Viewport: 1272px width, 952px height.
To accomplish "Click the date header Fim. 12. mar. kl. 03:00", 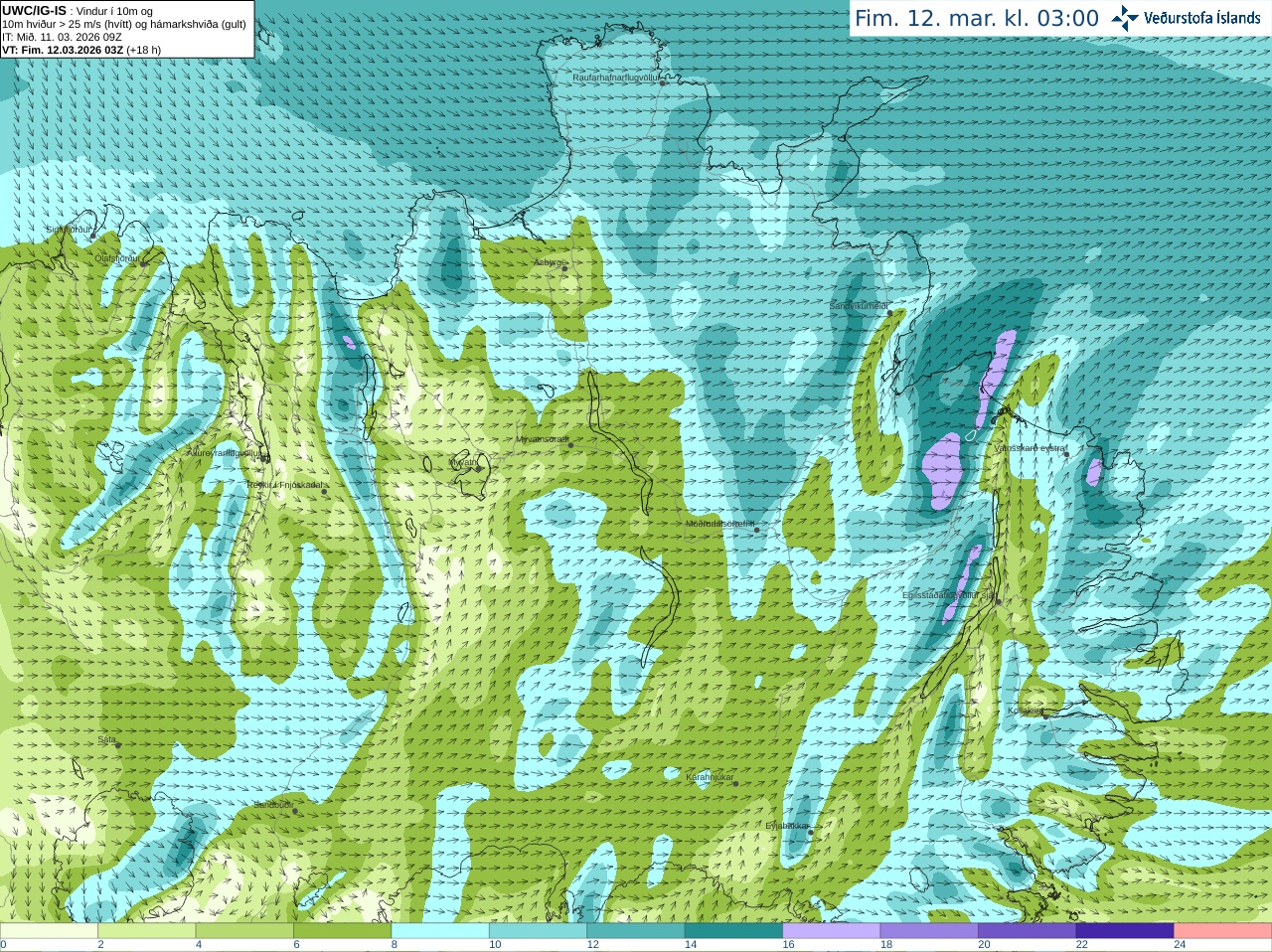I will pyautogui.click(x=977, y=19).
